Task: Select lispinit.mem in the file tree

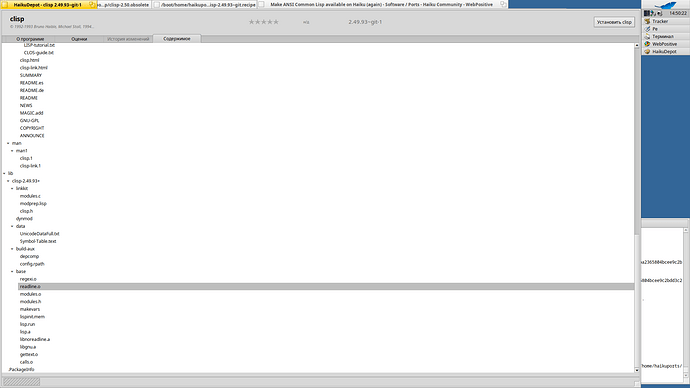Action: [x=32, y=317]
